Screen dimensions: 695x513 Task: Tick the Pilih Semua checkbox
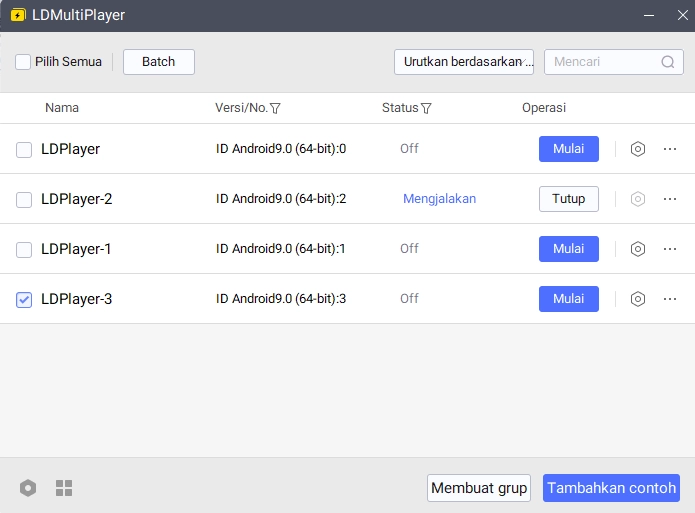pyautogui.click(x=23, y=62)
